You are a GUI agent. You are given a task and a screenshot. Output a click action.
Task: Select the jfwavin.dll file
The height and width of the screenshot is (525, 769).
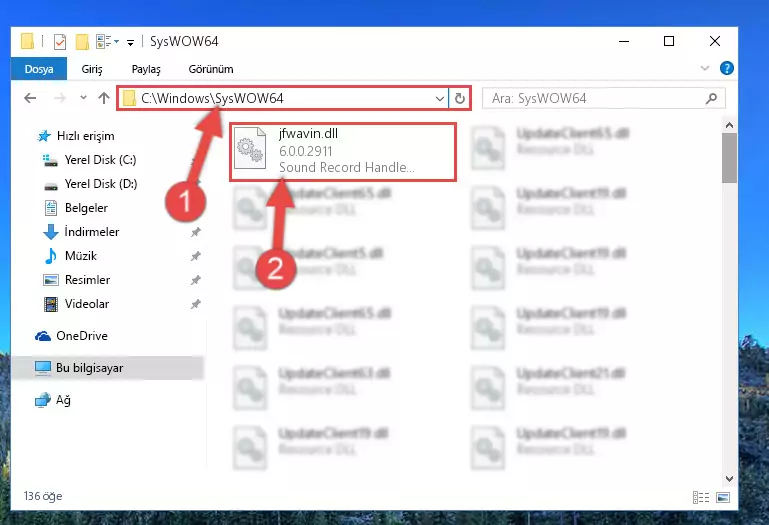(343, 152)
